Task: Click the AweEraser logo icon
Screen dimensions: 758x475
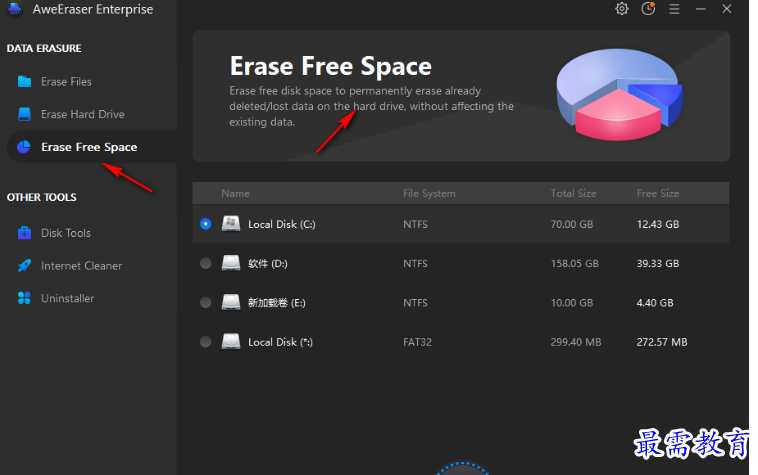Action: tap(15, 10)
